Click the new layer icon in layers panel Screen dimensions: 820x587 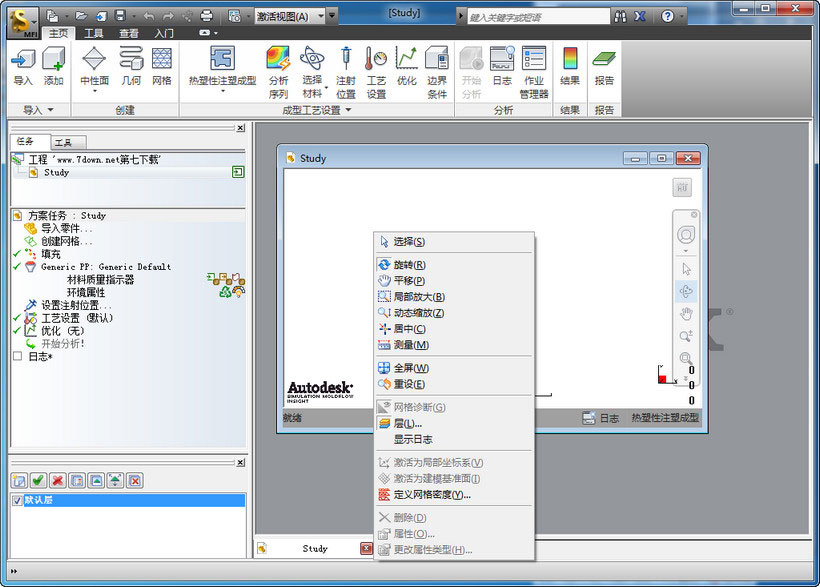pos(19,480)
